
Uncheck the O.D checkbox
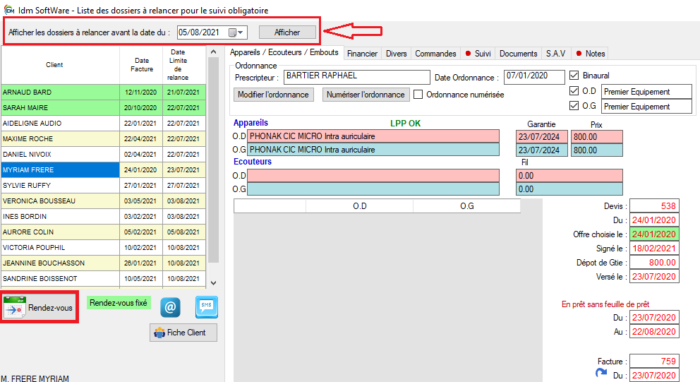point(574,91)
